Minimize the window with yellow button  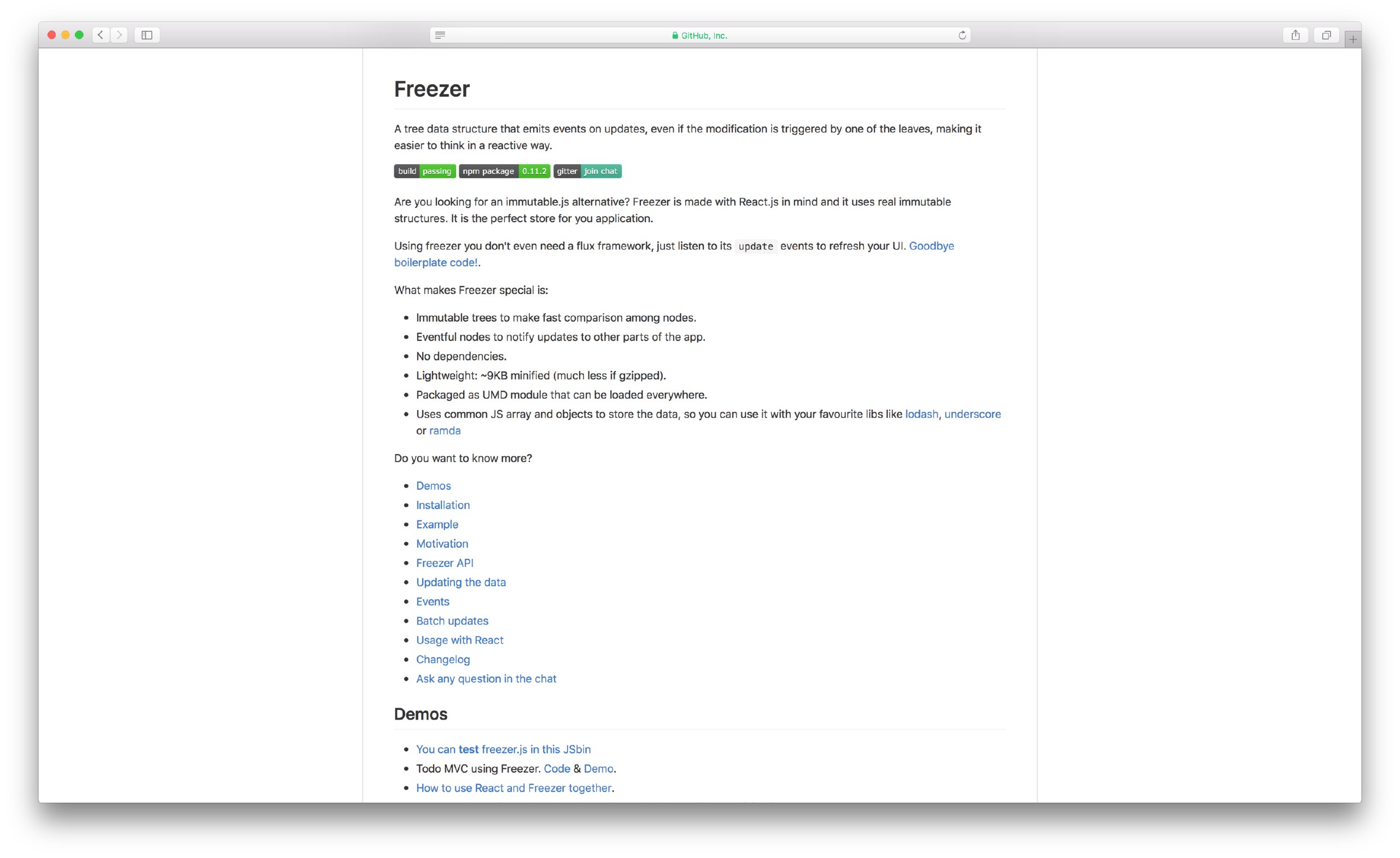[65, 34]
